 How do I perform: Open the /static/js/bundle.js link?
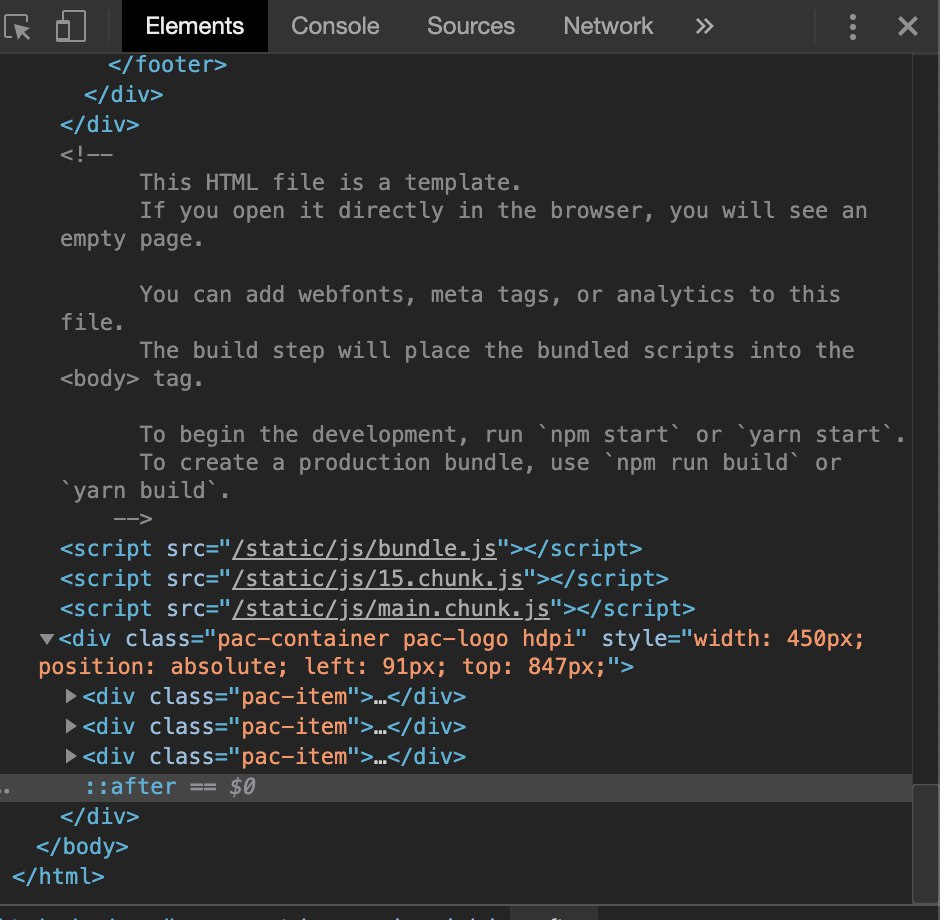pyautogui.click(x=364, y=548)
